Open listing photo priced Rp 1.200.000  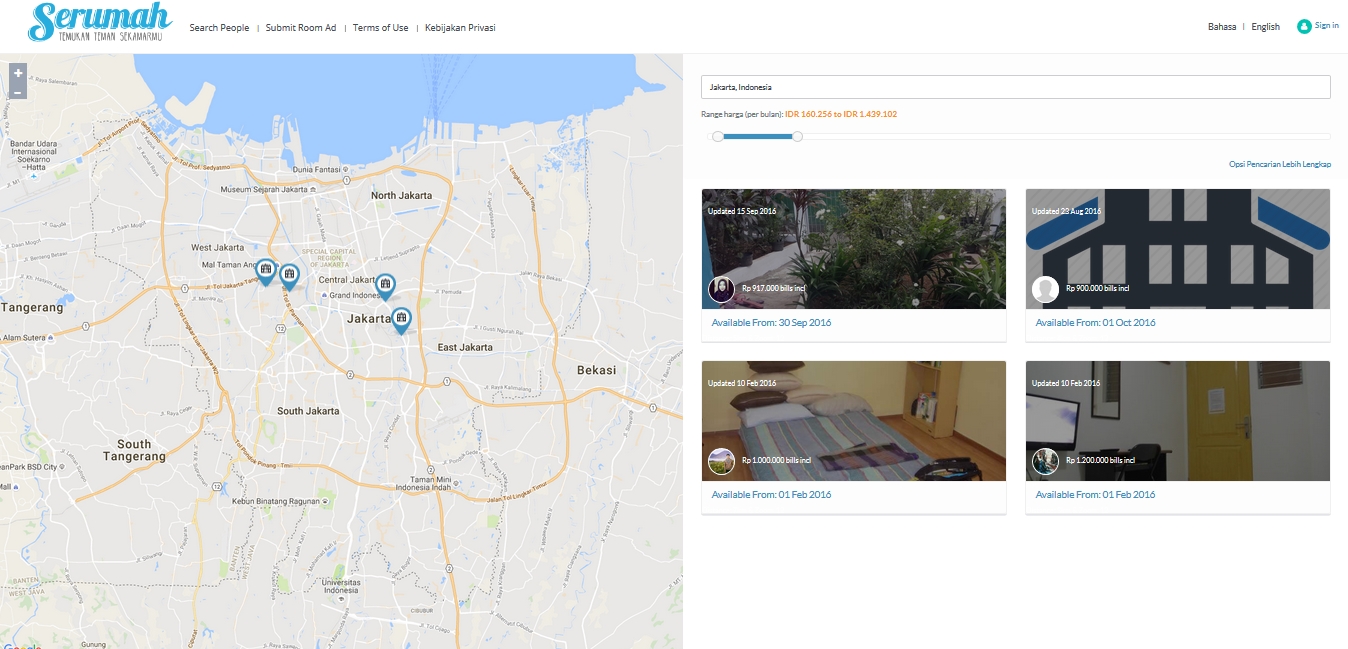(x=1178, y=421)
